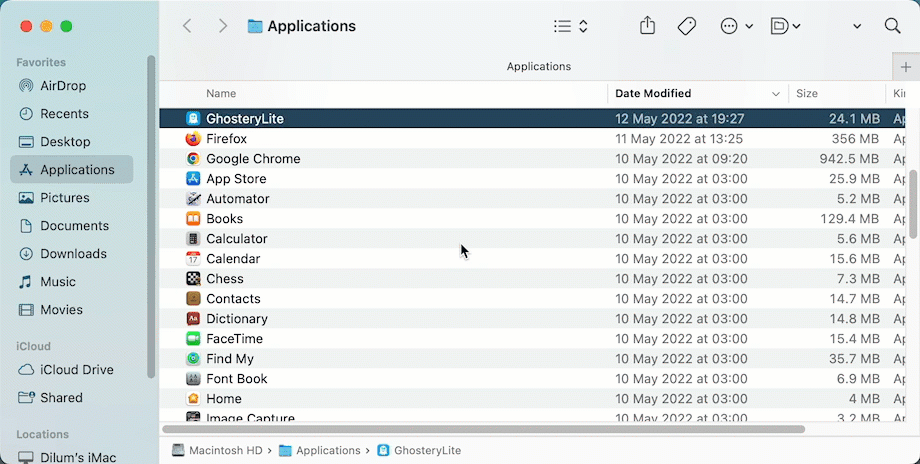
Task: Open Documents in the sidebar
Action: [72, 226]
